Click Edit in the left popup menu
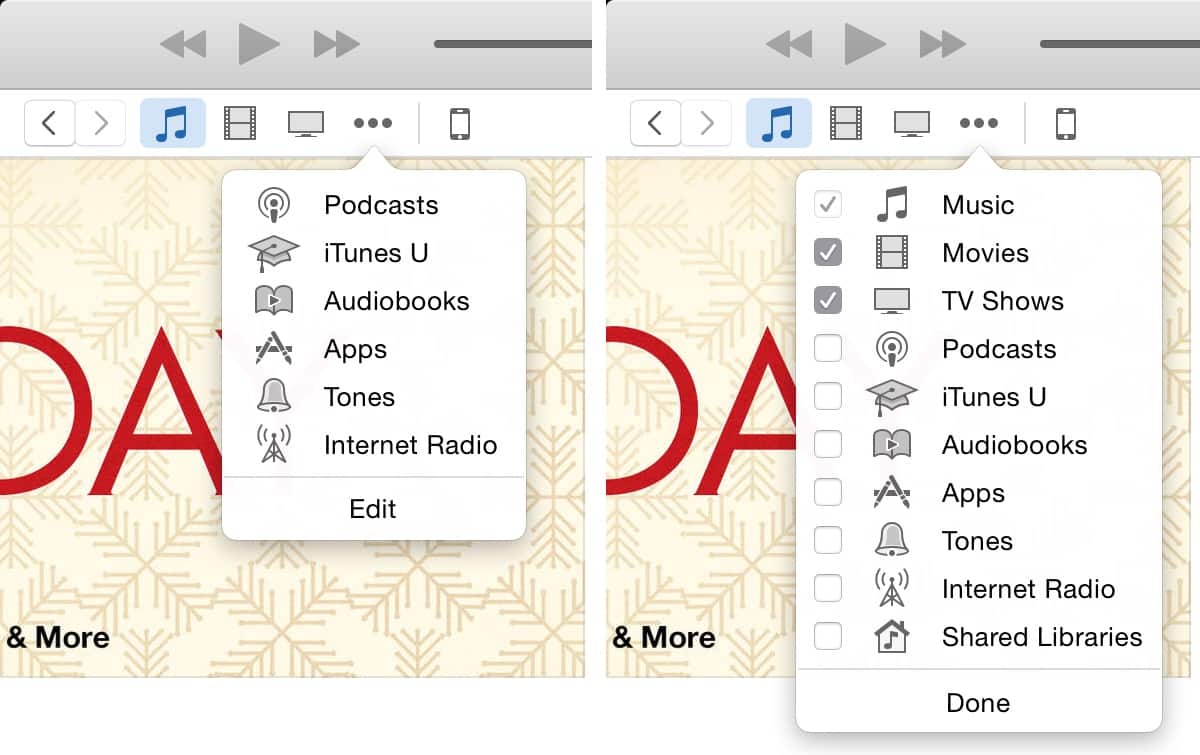The image size is (1200, 755). point(373,509)
